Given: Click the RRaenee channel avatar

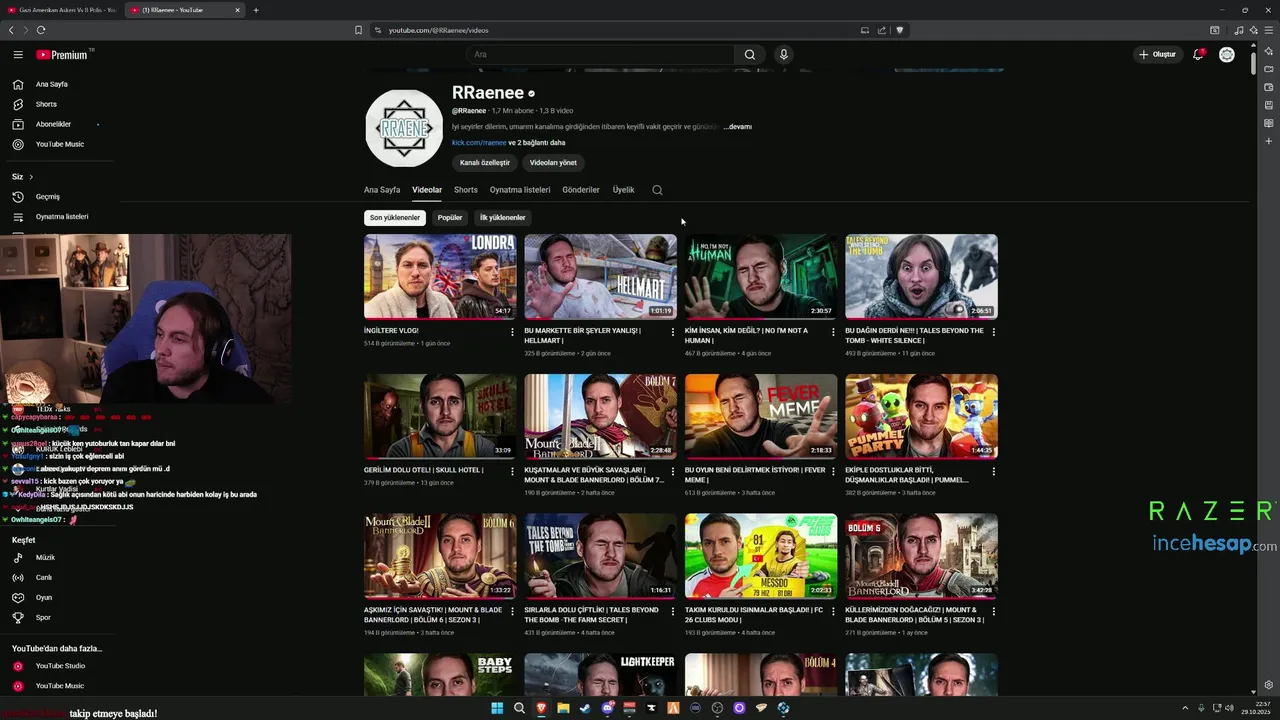Looking at the screenshot, I should [x=404, y=128].
